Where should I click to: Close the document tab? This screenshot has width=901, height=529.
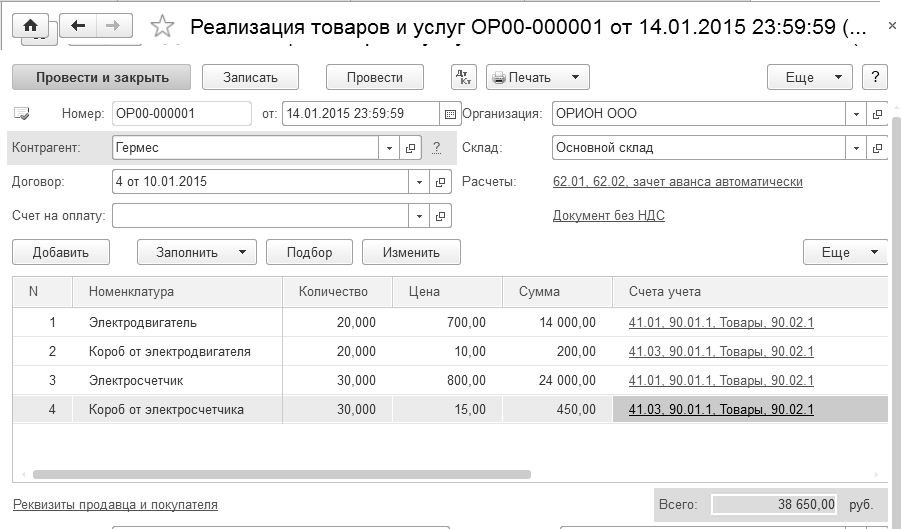(892, 26)
